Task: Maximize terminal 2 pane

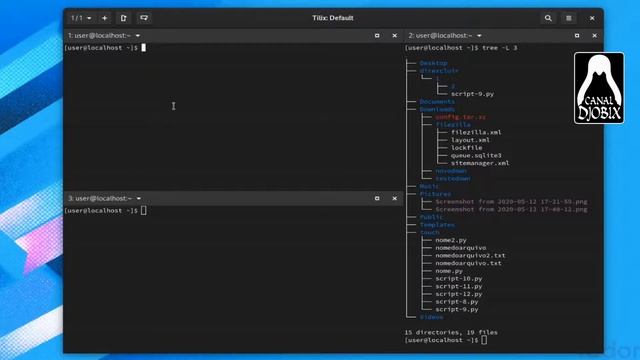Action: coord(577,36)
